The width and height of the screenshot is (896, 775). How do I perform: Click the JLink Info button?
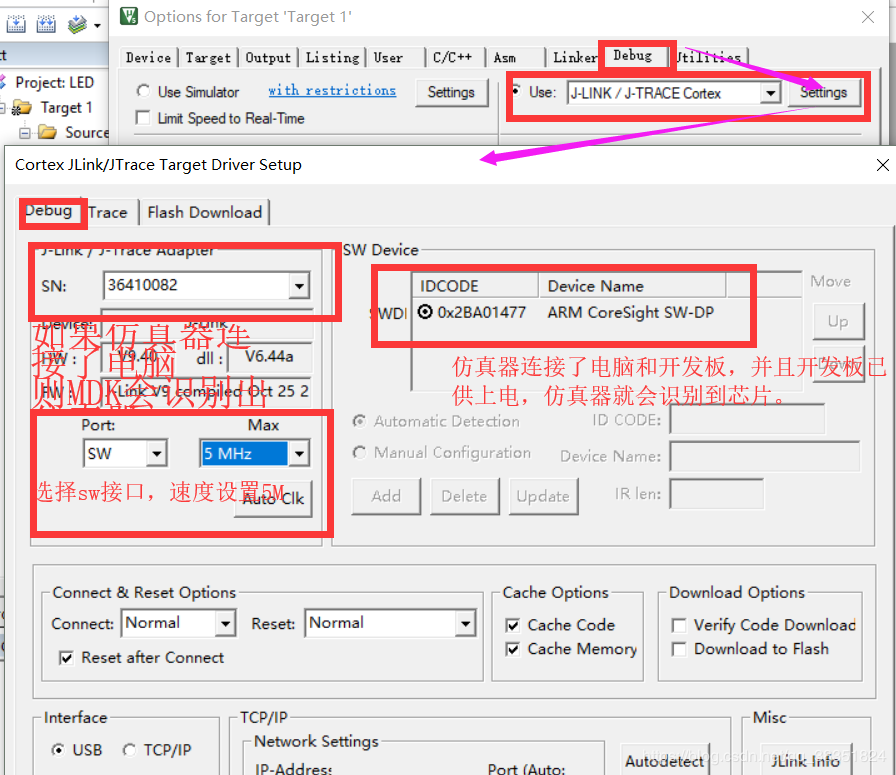[x=806, y=760]
